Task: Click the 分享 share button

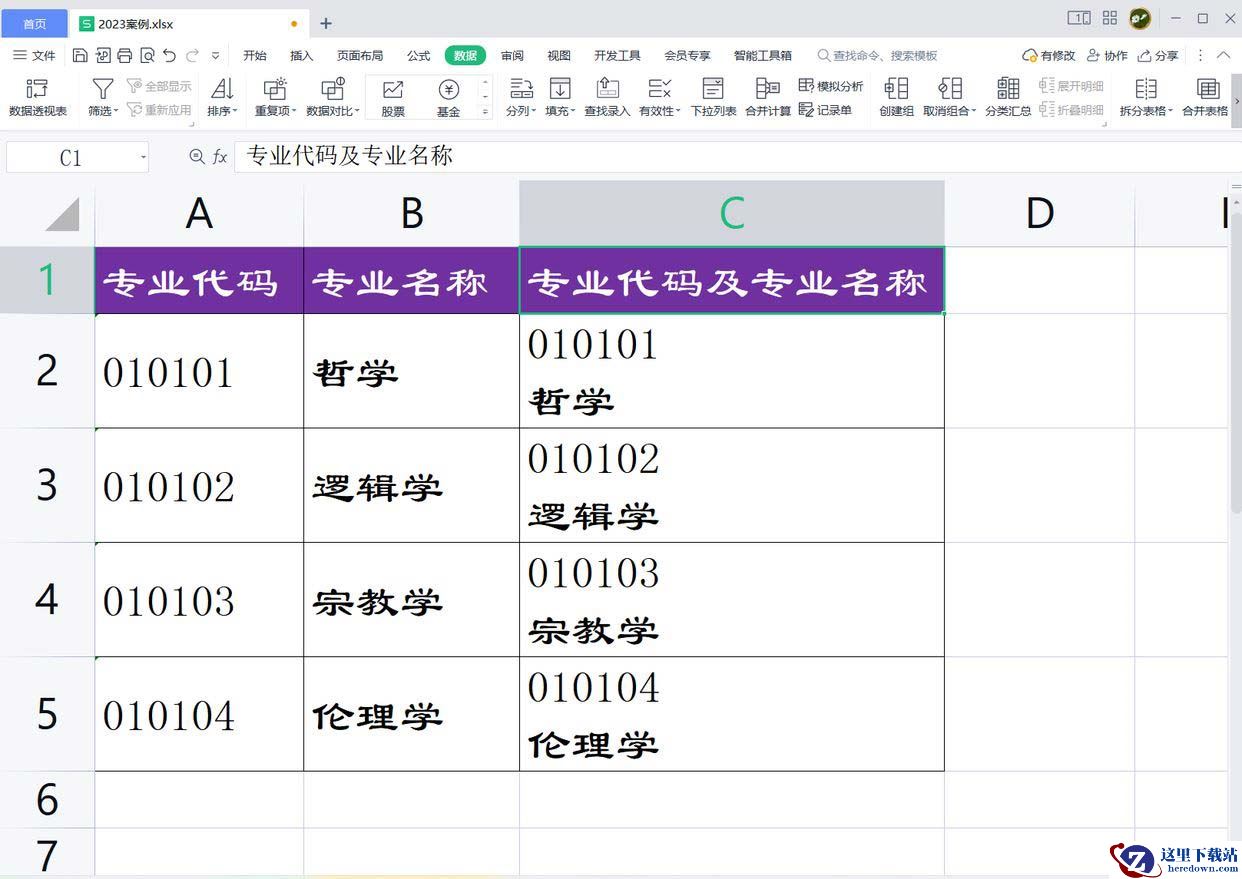Action: (1158, 56)
